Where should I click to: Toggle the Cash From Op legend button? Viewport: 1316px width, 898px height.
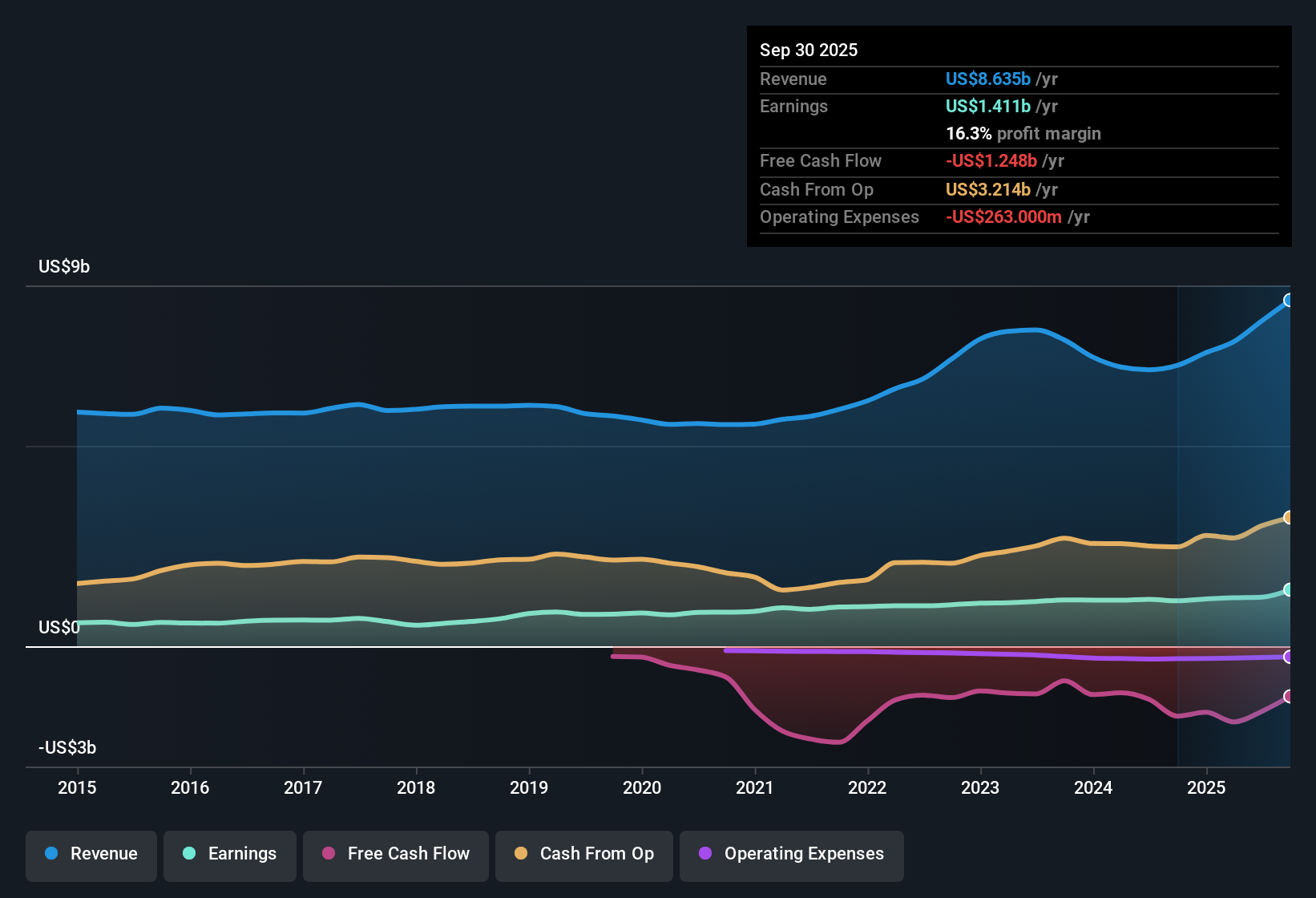point(584,854)
